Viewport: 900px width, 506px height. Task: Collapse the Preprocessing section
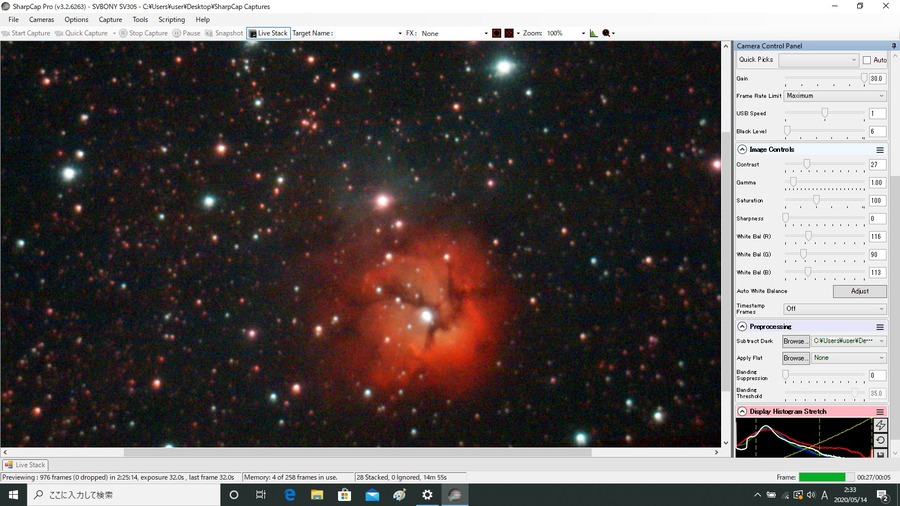coord(742,326)
